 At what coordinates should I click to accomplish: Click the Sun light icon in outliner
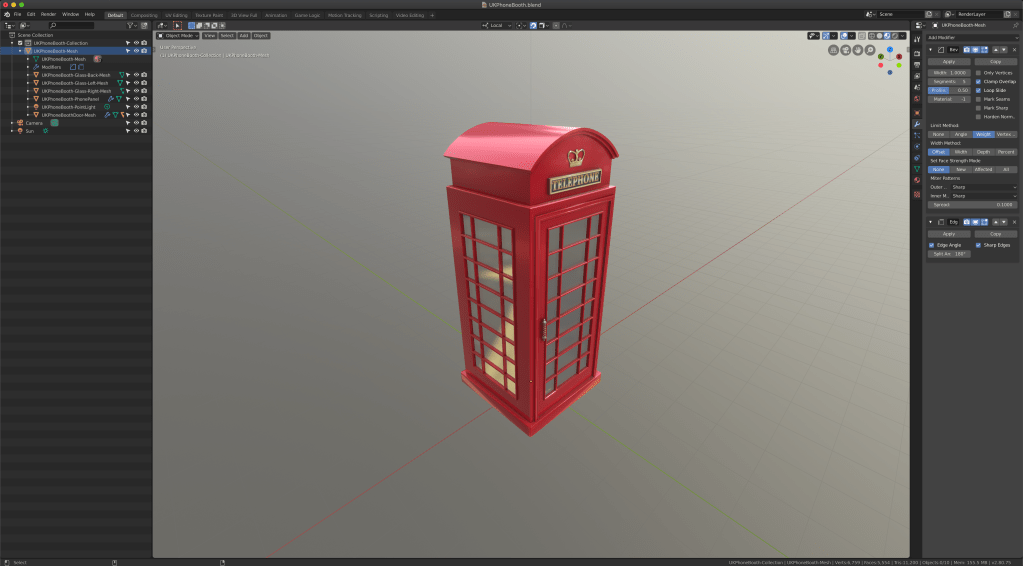pyautogui.click(x=20, y=131)
